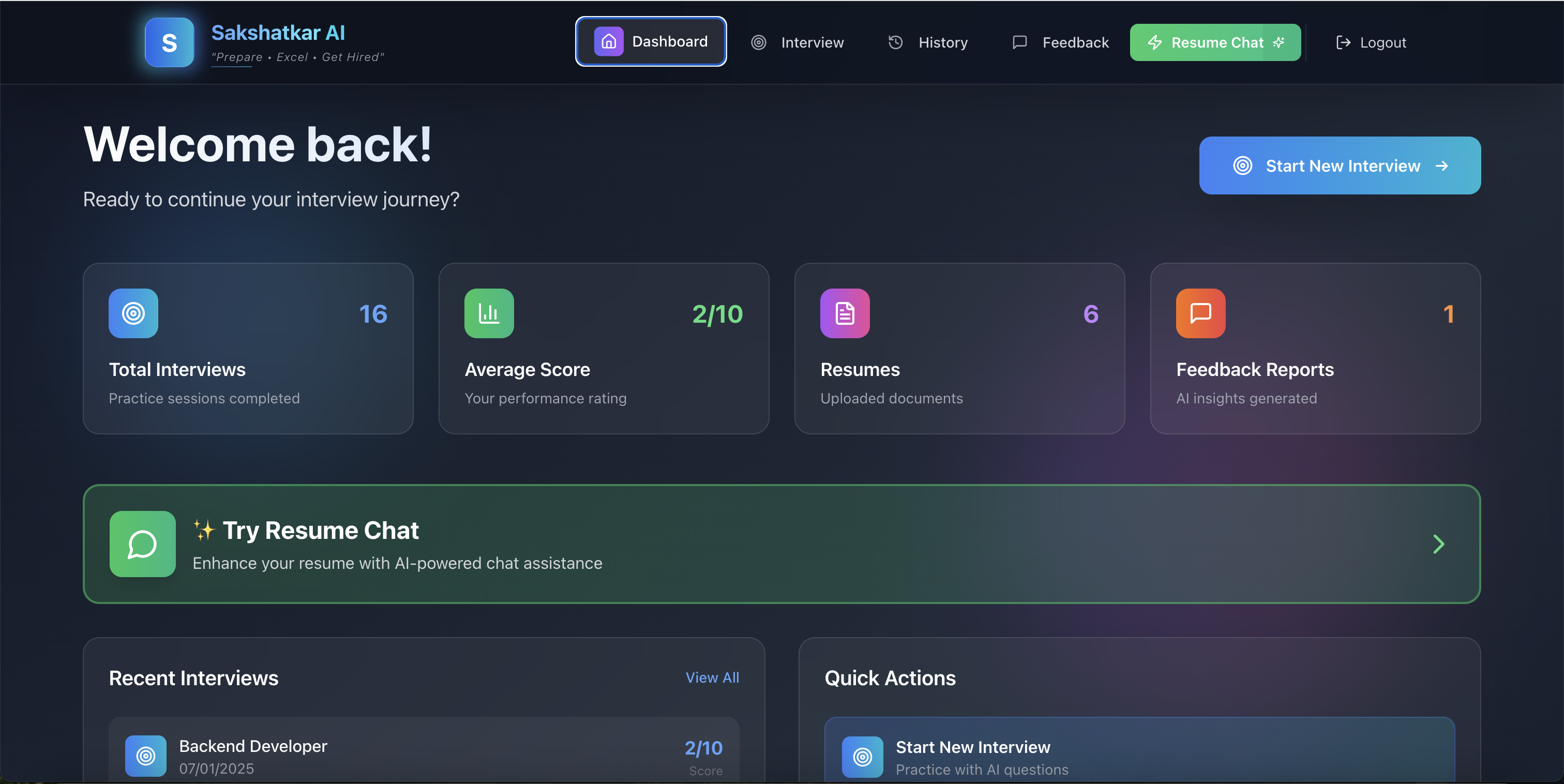Click the Sakshatkar AI brand title
Screen dimensions: 1564x784
278,33
